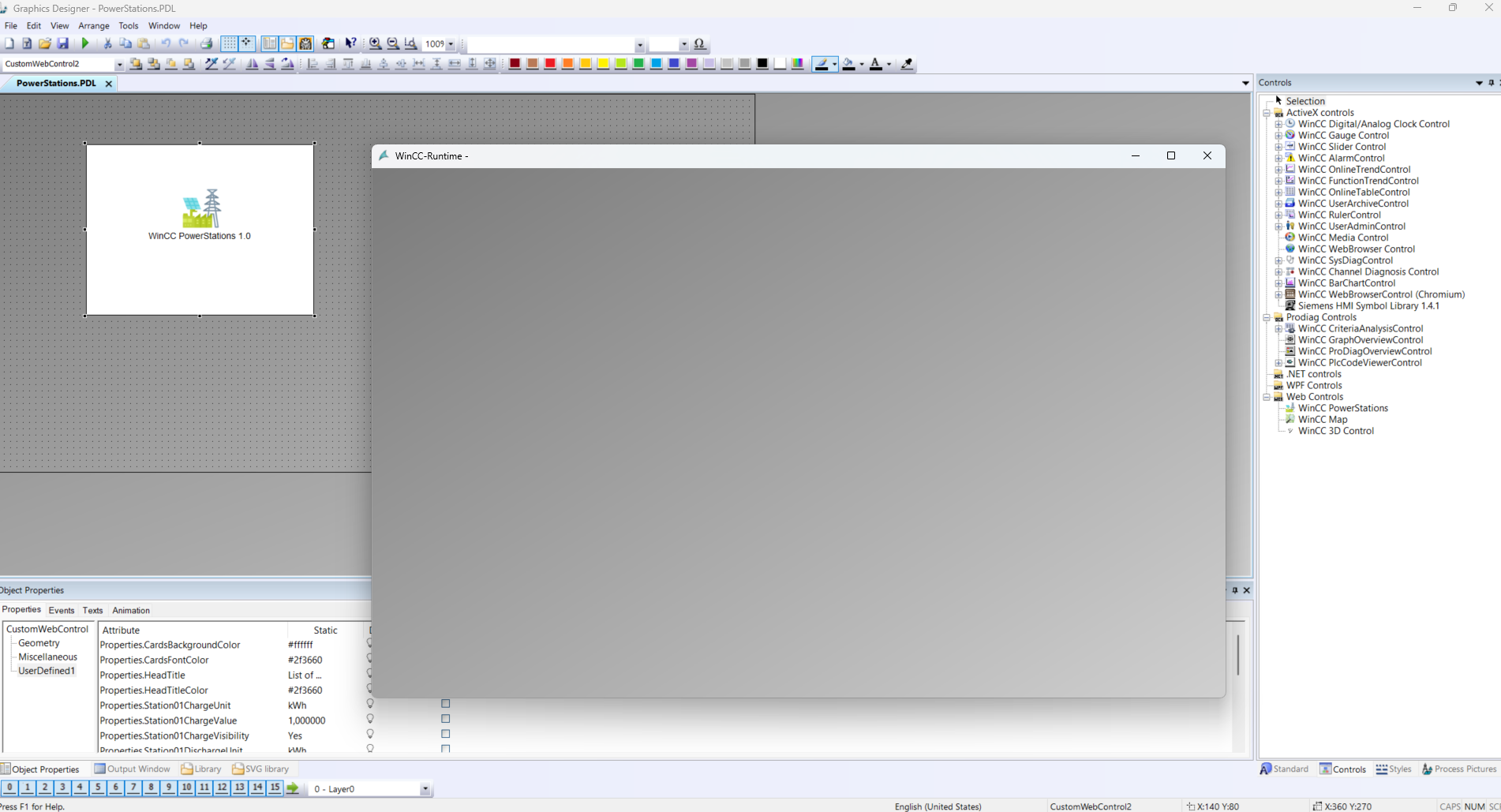Click the green arrow next to layer 15
Screen dimensions: 1501x812
293,788
